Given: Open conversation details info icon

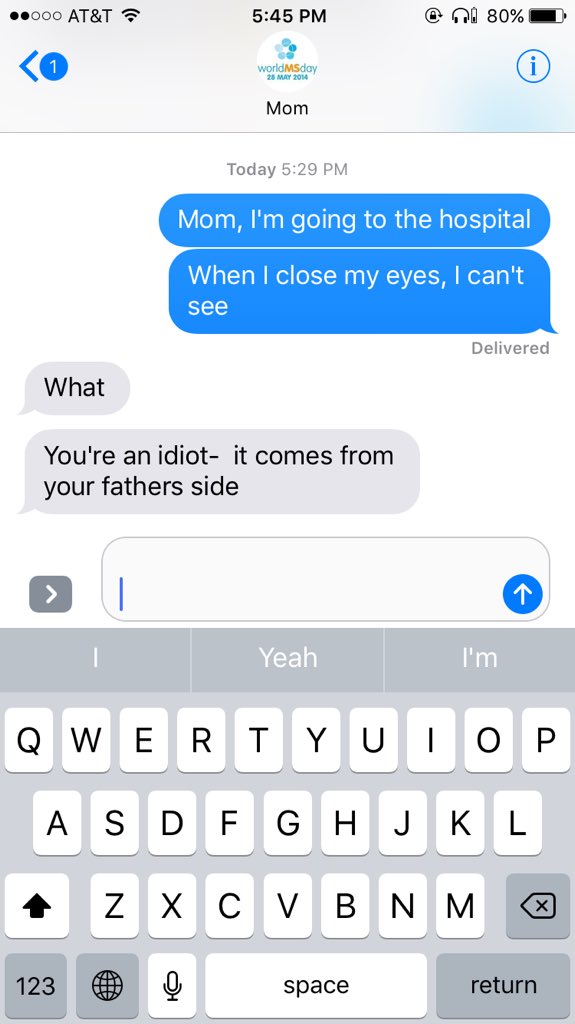Looking at the screenshot, I should click(x=533, y=67).
